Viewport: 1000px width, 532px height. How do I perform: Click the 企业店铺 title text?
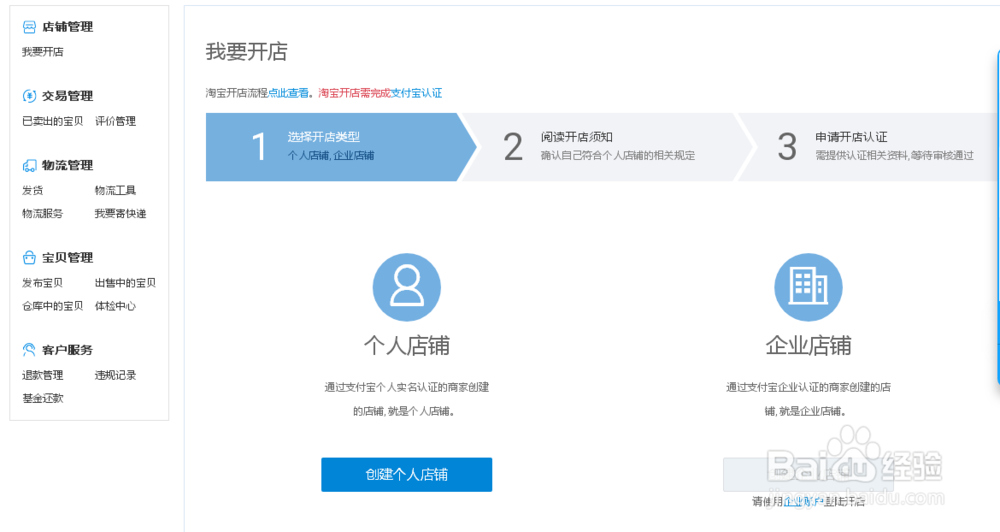point(808,346)
